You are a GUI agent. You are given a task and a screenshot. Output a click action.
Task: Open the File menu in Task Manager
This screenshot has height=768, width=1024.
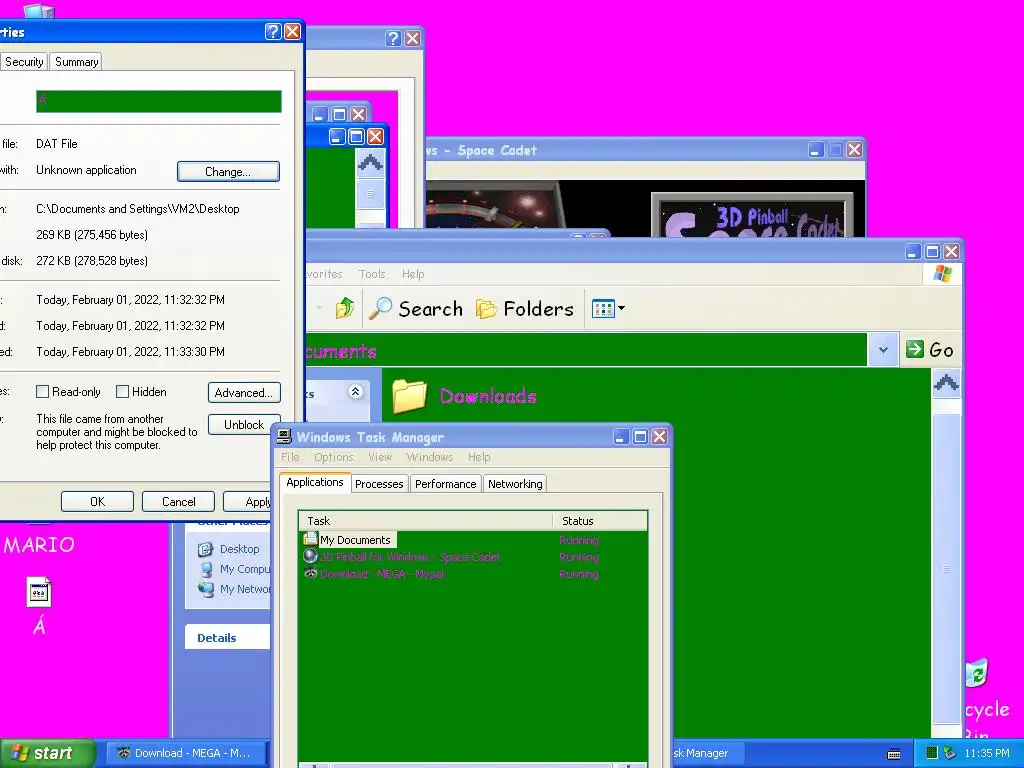click(x=290, y=457)
